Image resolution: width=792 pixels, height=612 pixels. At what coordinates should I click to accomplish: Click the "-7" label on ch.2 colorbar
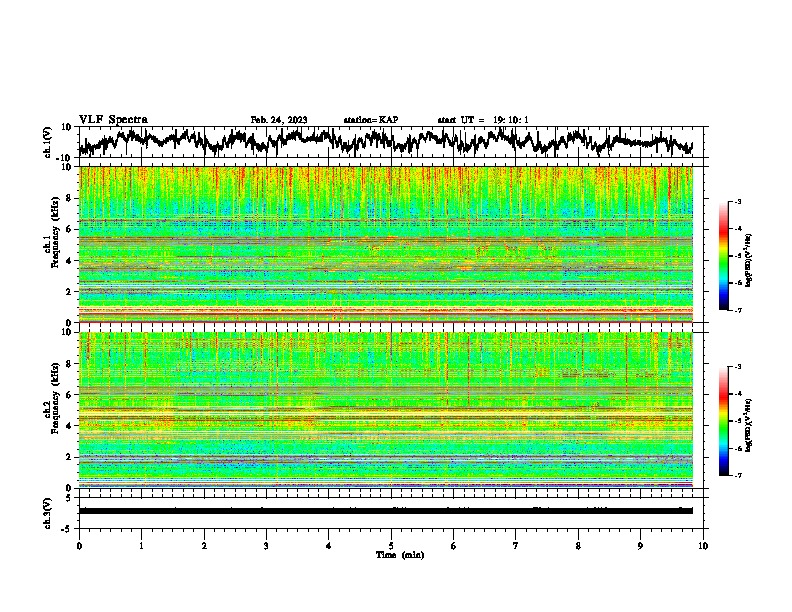click(x=737, y=475)
